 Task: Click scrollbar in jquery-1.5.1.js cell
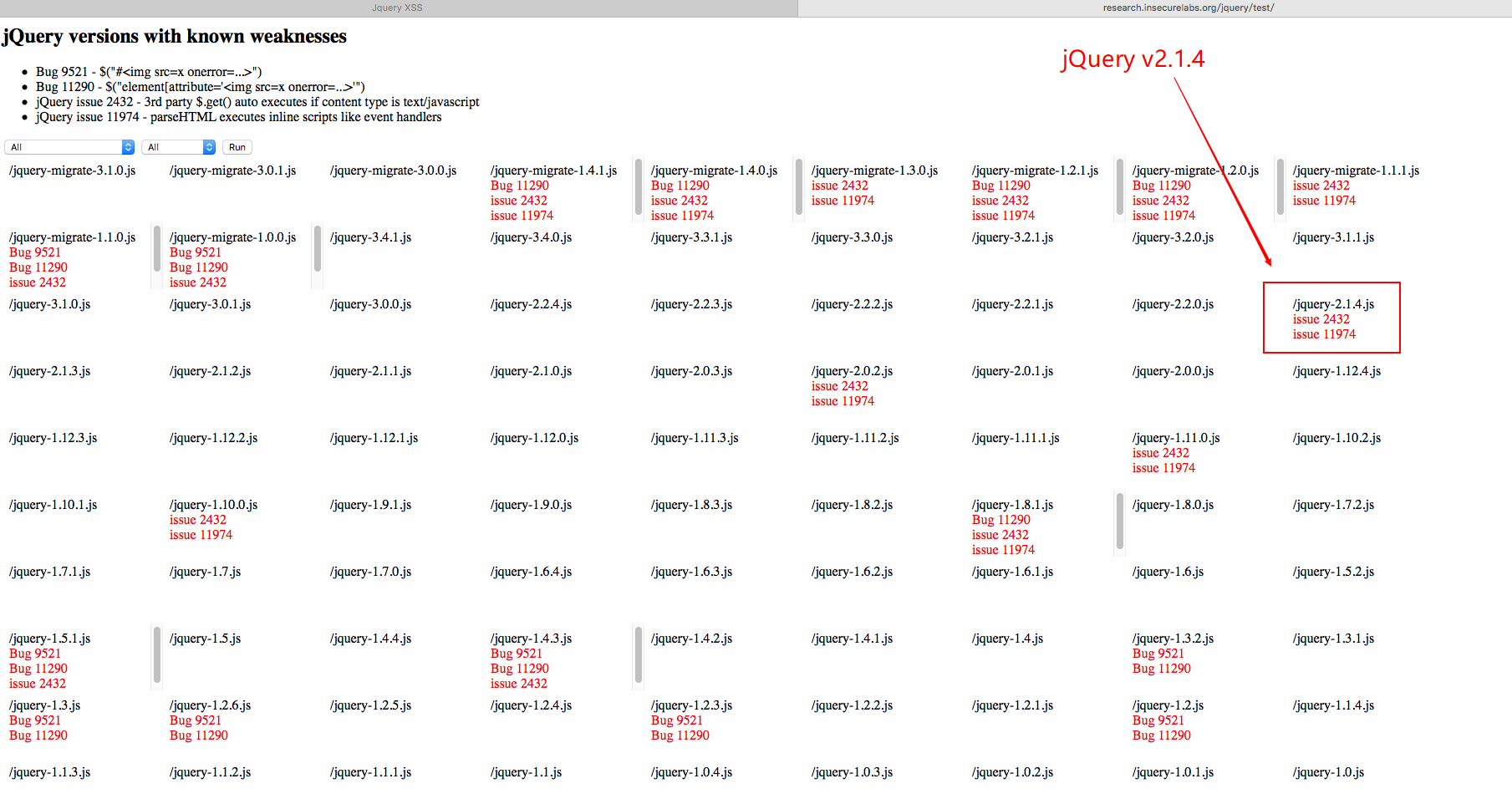click(x=157, y=655)
